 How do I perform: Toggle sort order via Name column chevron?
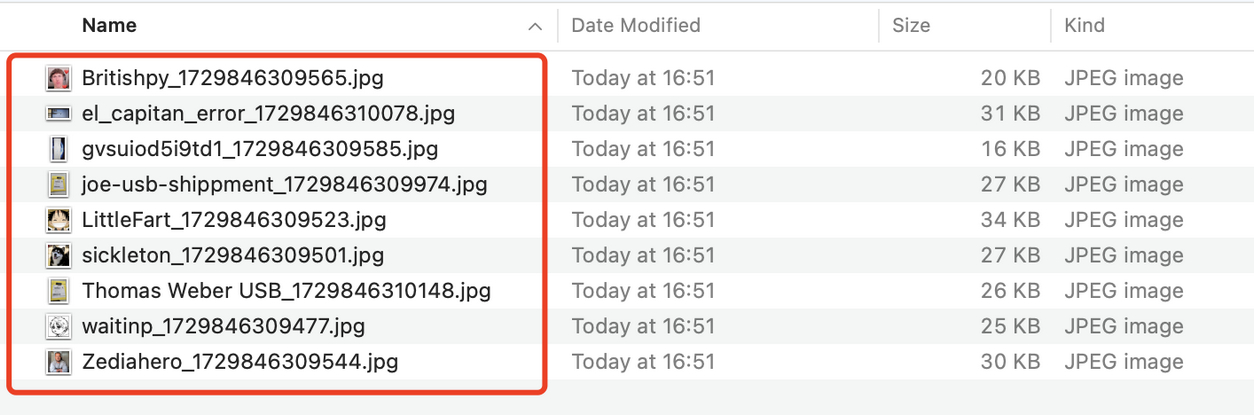pos(535,26)
